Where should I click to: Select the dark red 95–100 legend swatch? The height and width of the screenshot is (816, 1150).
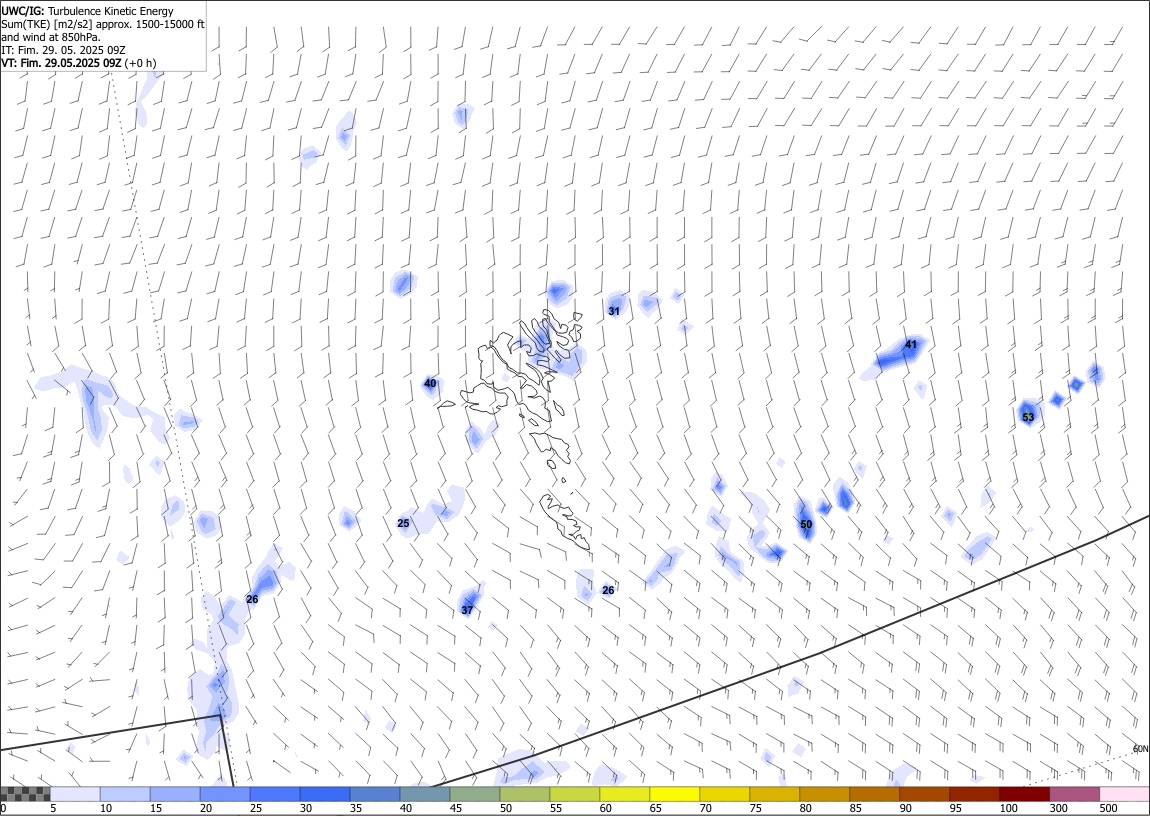pos(973,794)
